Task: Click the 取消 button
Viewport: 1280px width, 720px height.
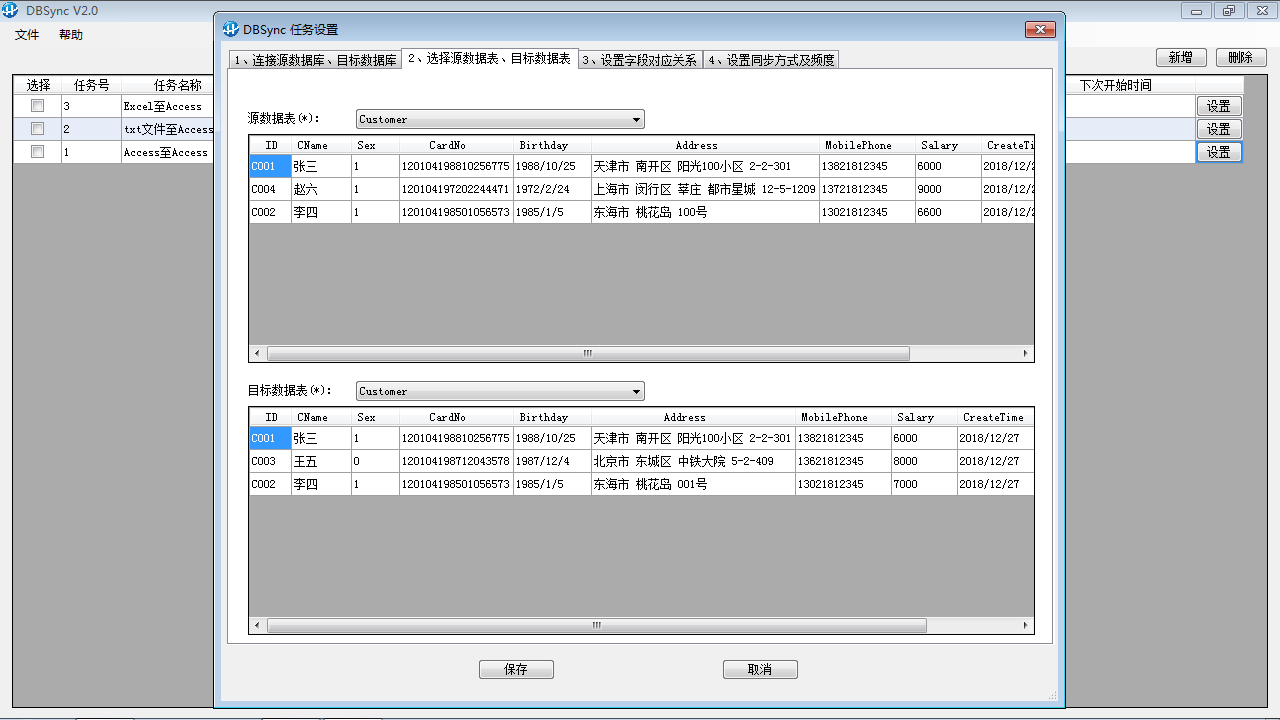Action: point(760,669)
